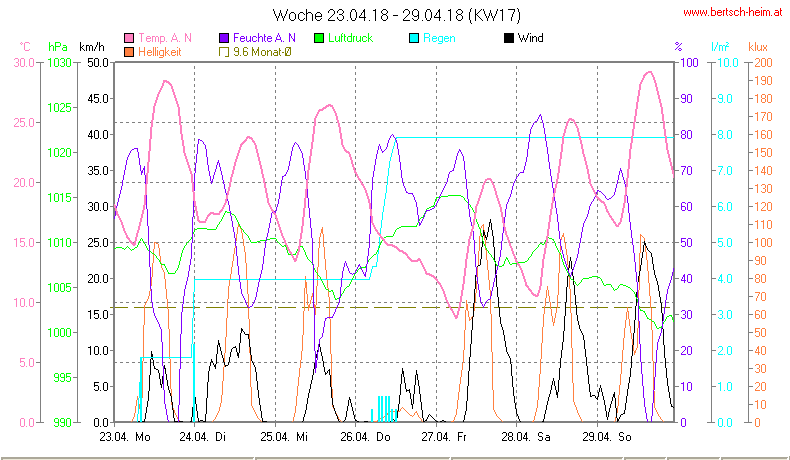Click the green Luftdruck legend swatch
The image size is (790, 460).
coord(319,38)
